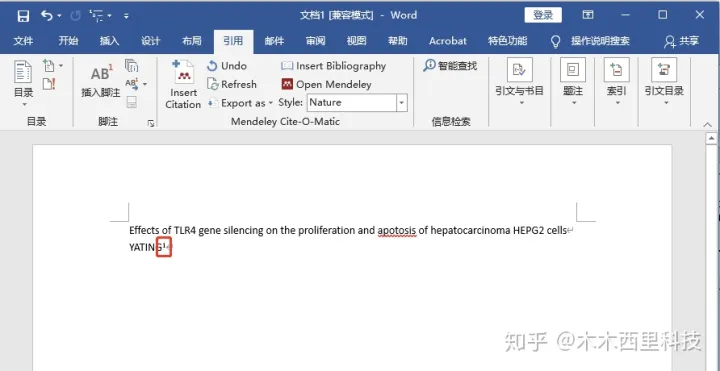Open the 脚注 group dialog launcher
The height and width of the screenshot is (371, 720).
click(x=151, y=123)
